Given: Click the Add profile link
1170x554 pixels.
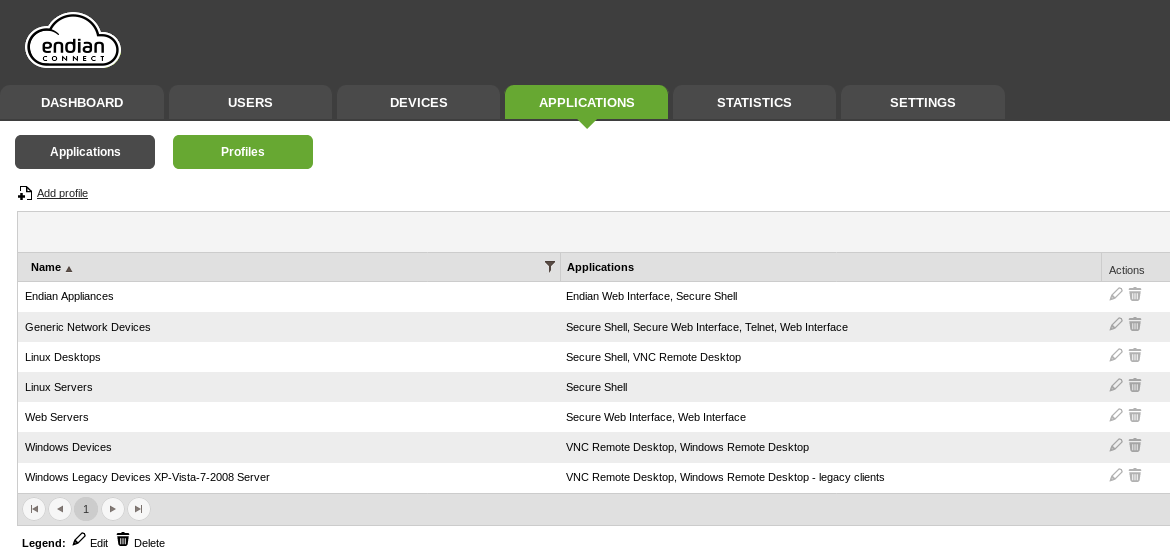Looking at the screenshot, I should (x=63, y=193).
